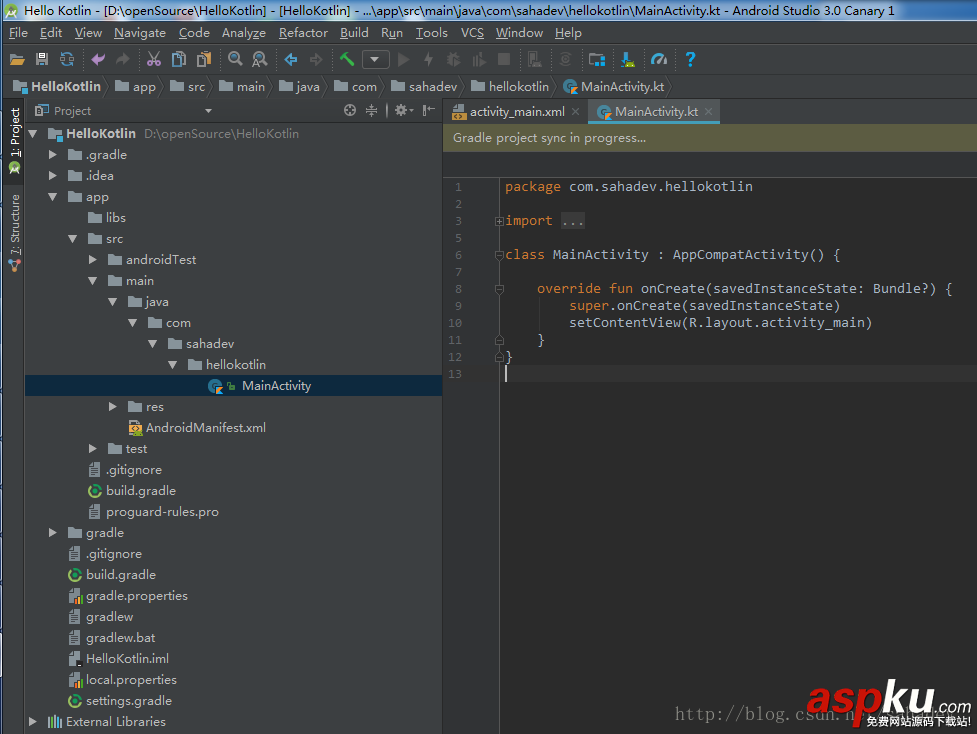Image resolution: width=977 pixels, height=734 pixels.
Task: Open the Refactor menu
Action: pyautogui.click(x=302, y=32)
